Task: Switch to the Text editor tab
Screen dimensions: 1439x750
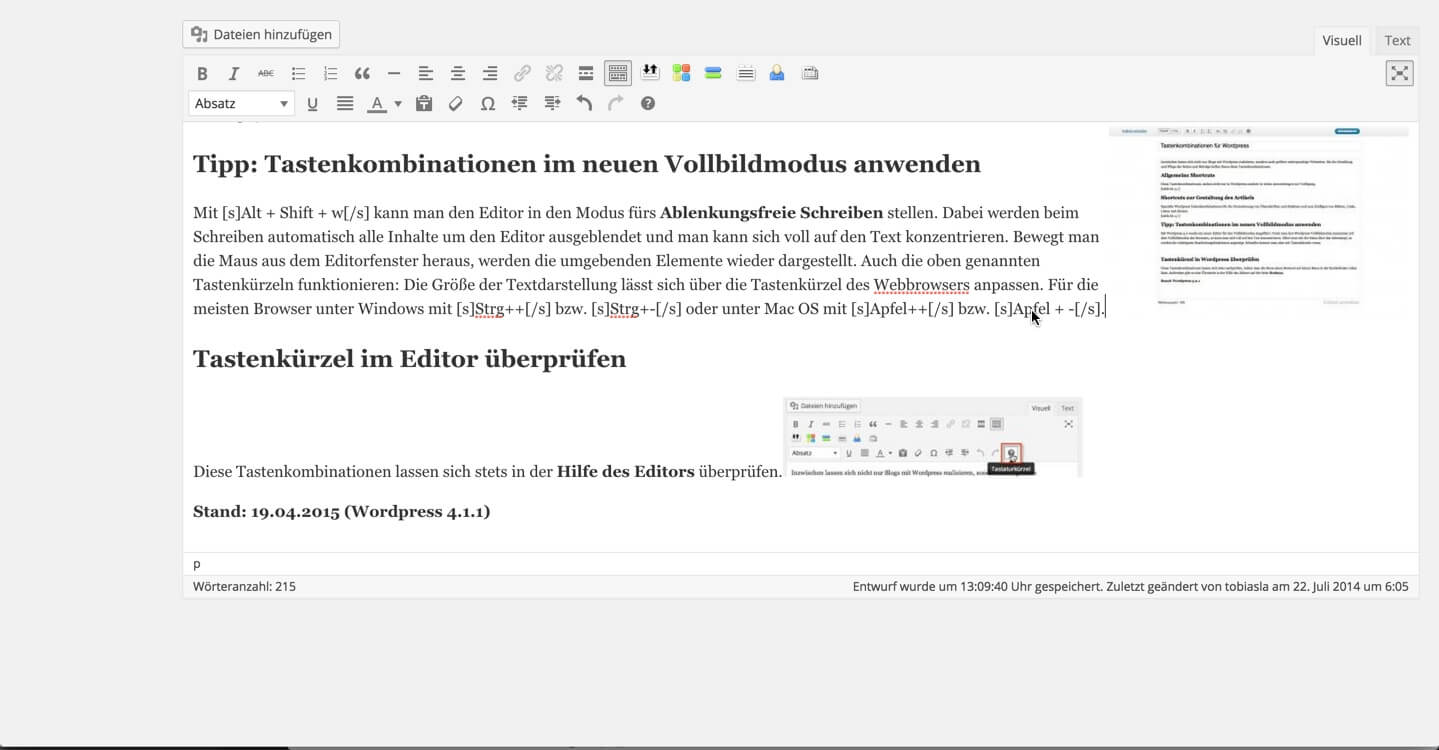Action: pos(1397,40)
